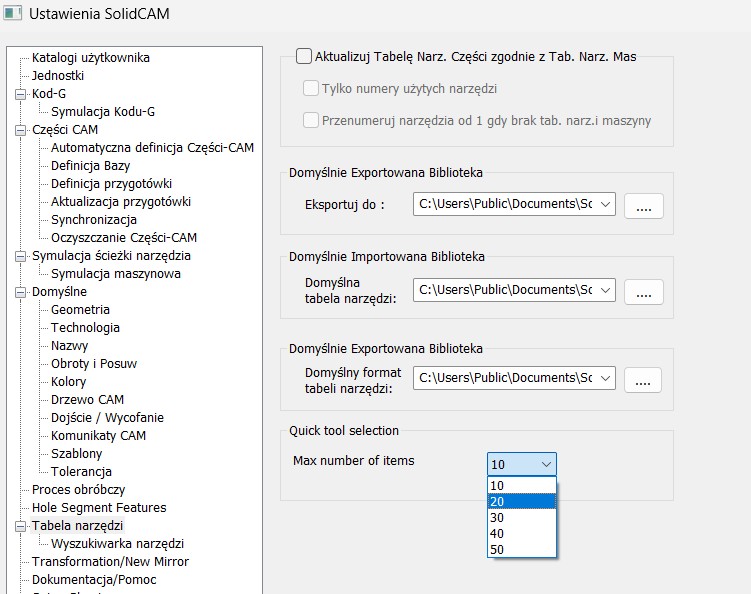Browse for the Eksportuj do folder
Viewport: 751px width, 594px height.
644,206
